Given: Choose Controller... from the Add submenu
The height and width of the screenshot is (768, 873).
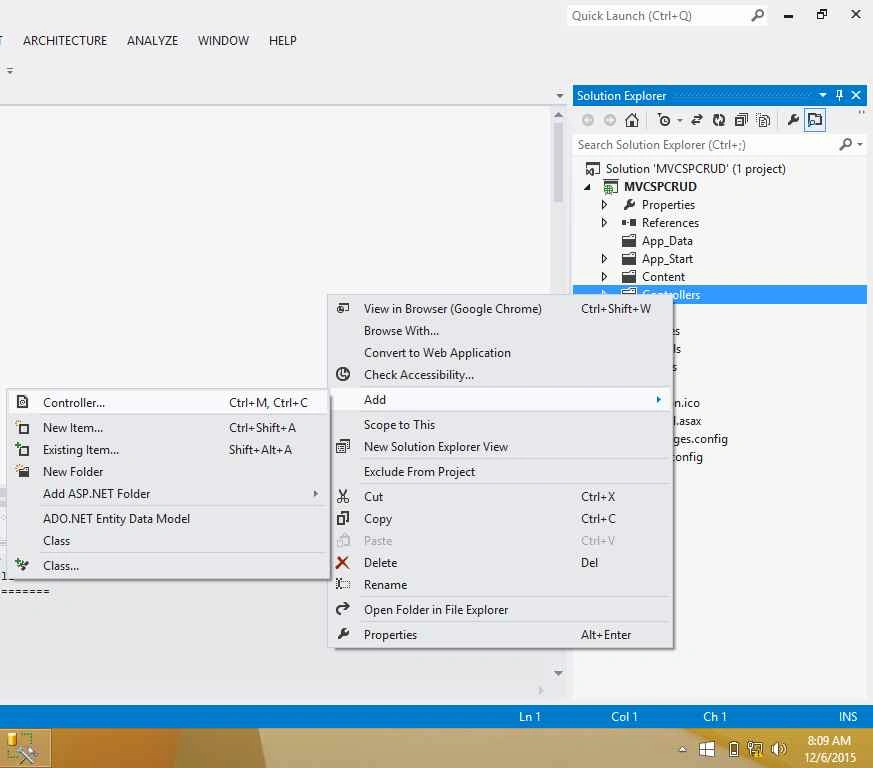Looking at the screenshot, I should (168, 403).
